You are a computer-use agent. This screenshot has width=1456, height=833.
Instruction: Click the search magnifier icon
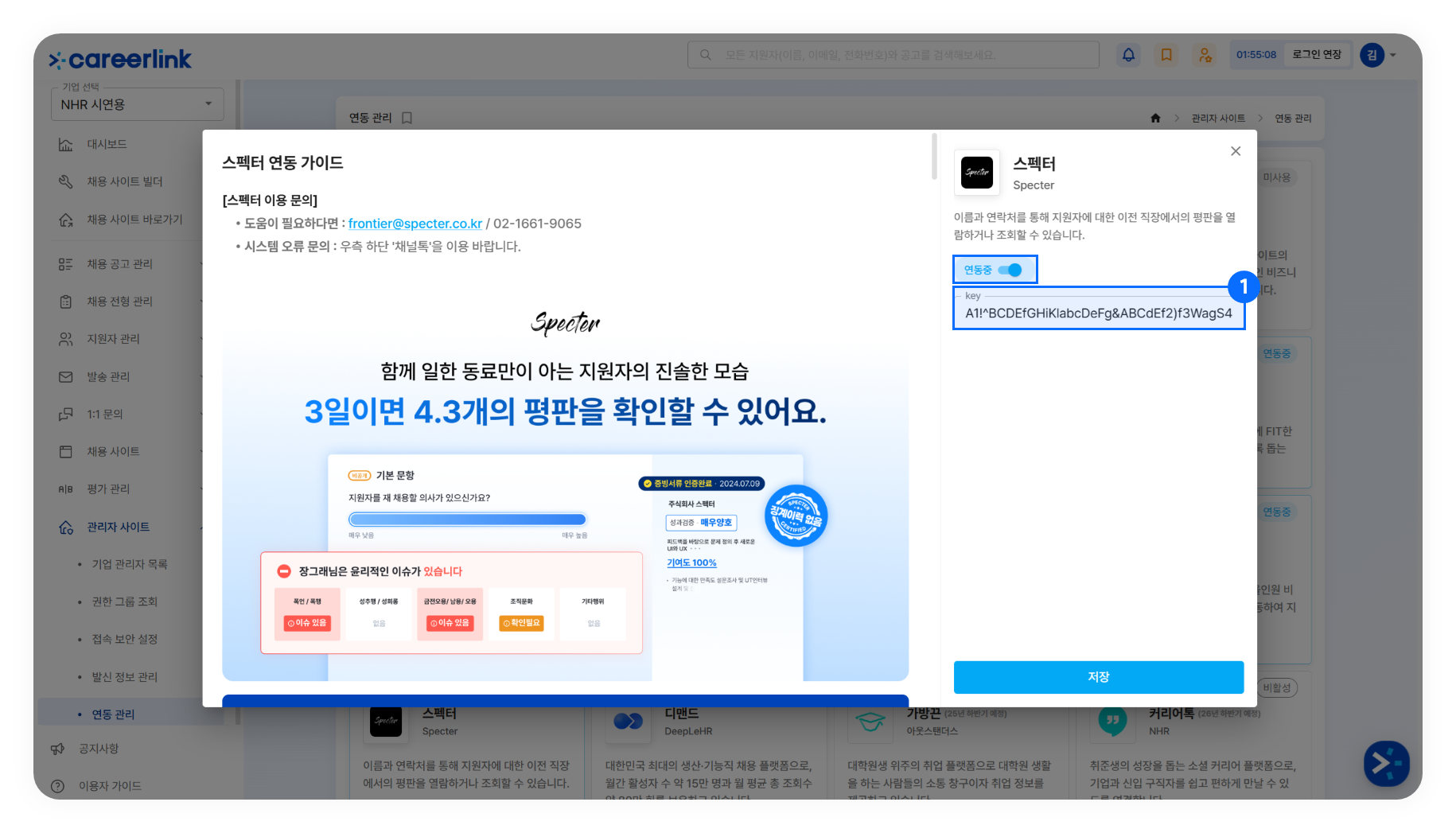706,55
